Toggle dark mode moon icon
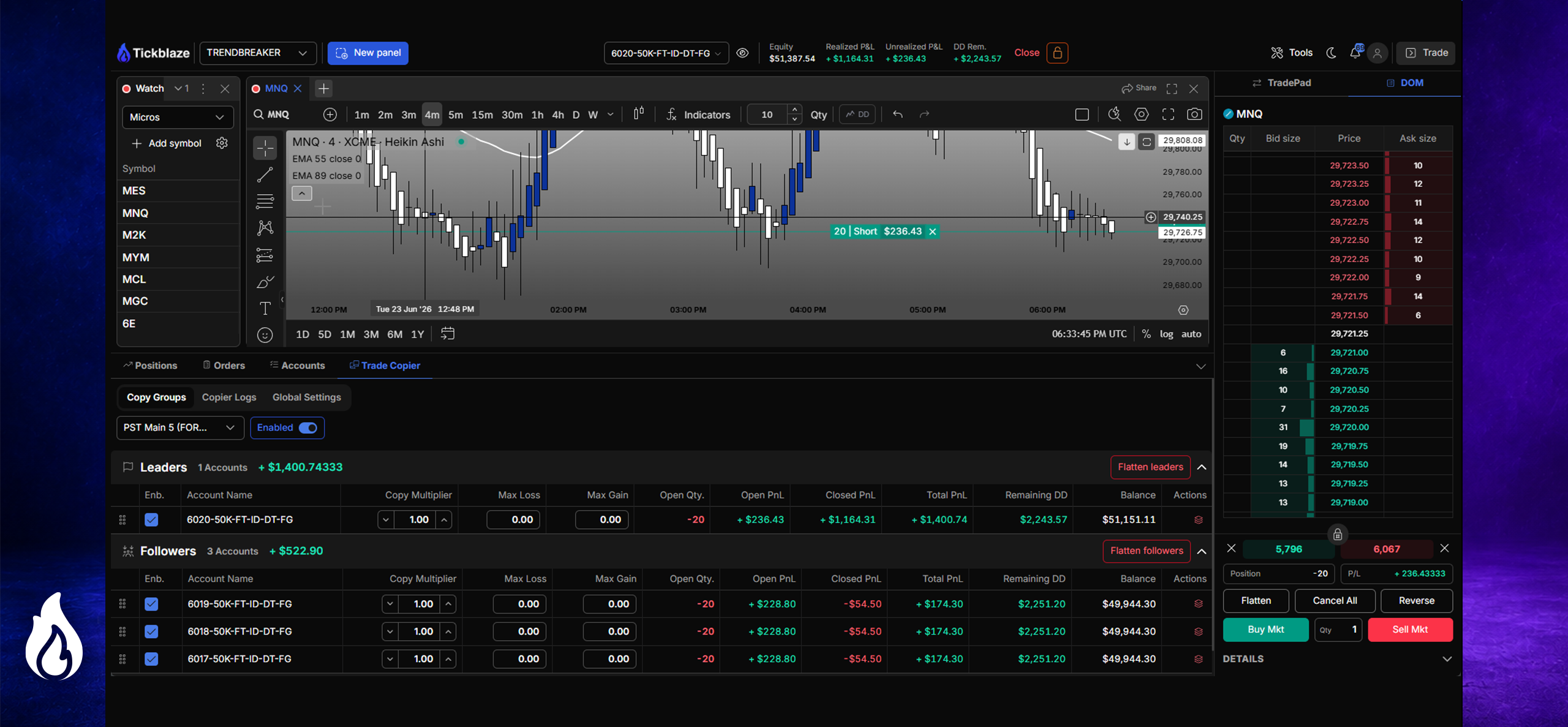The height and width of the screenshot is (727, 1568). click(x=1331, y=53)
